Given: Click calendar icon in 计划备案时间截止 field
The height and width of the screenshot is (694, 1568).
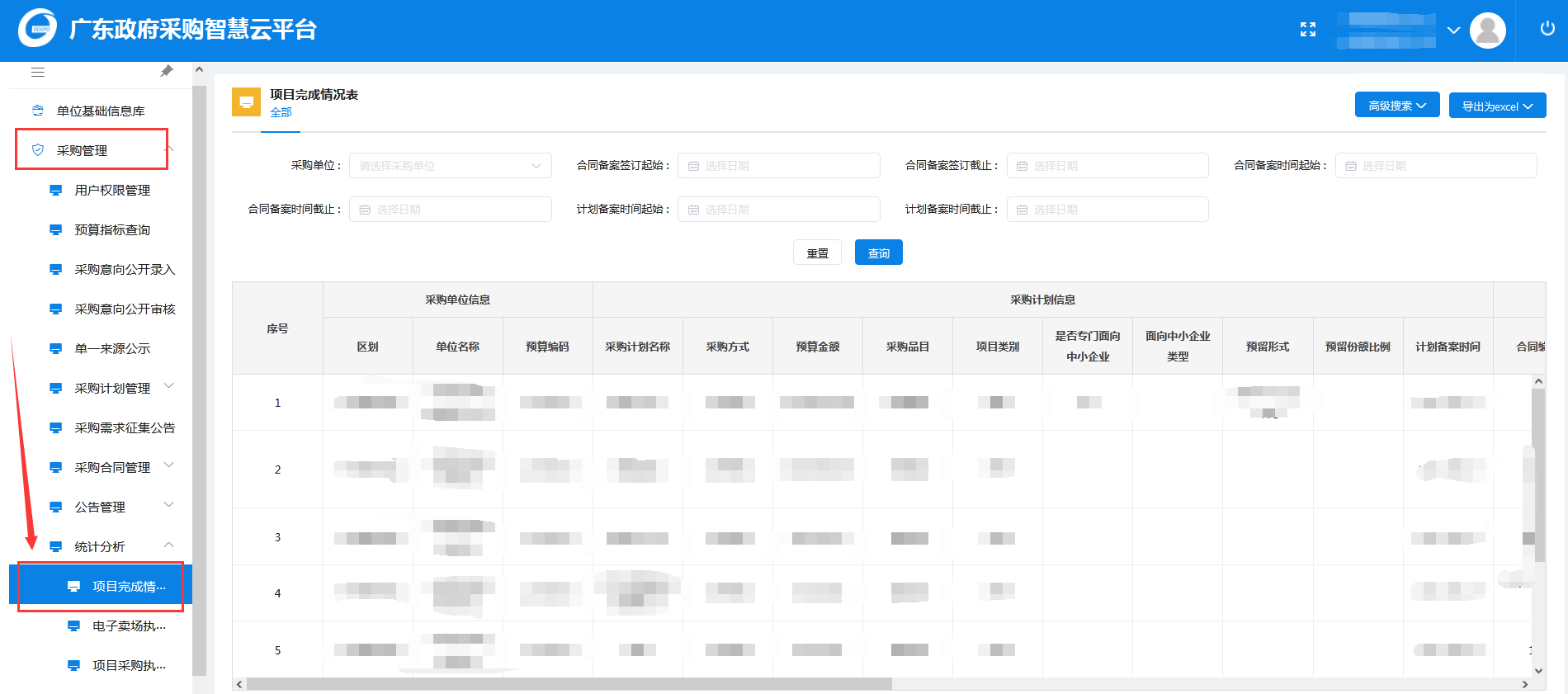Looking at the screenshot, I should pos(1022,210).
